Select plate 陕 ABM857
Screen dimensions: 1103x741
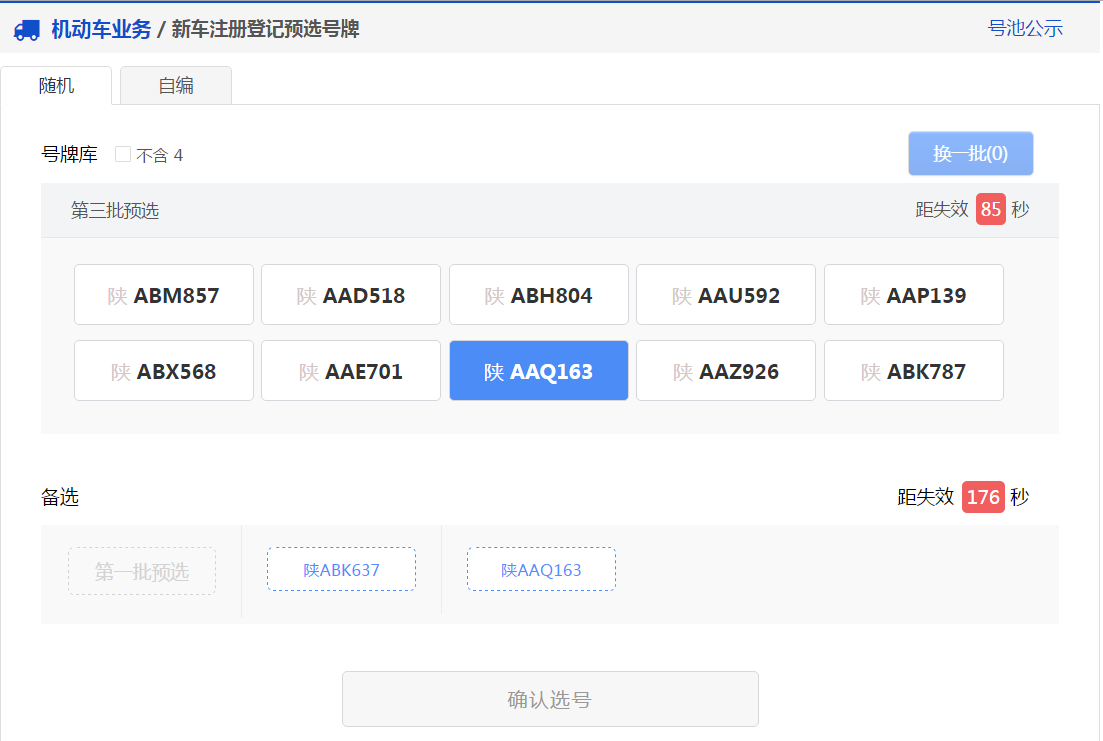coord(164,295)
